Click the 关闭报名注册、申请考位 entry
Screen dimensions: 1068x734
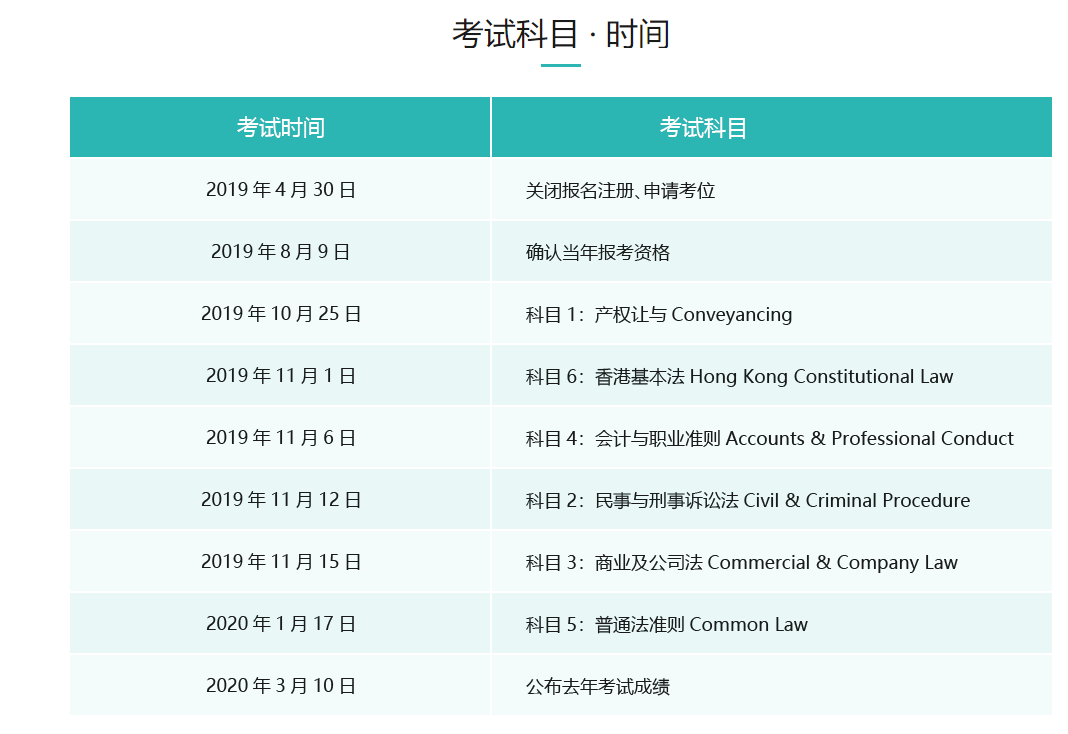(x=620, y=190)
